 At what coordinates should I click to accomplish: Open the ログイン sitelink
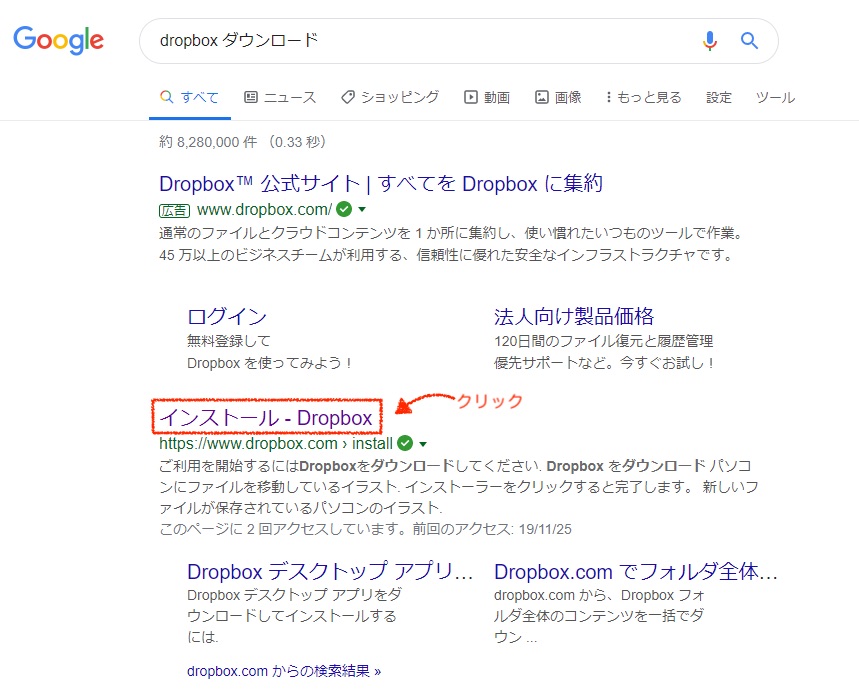click(227, 316)
